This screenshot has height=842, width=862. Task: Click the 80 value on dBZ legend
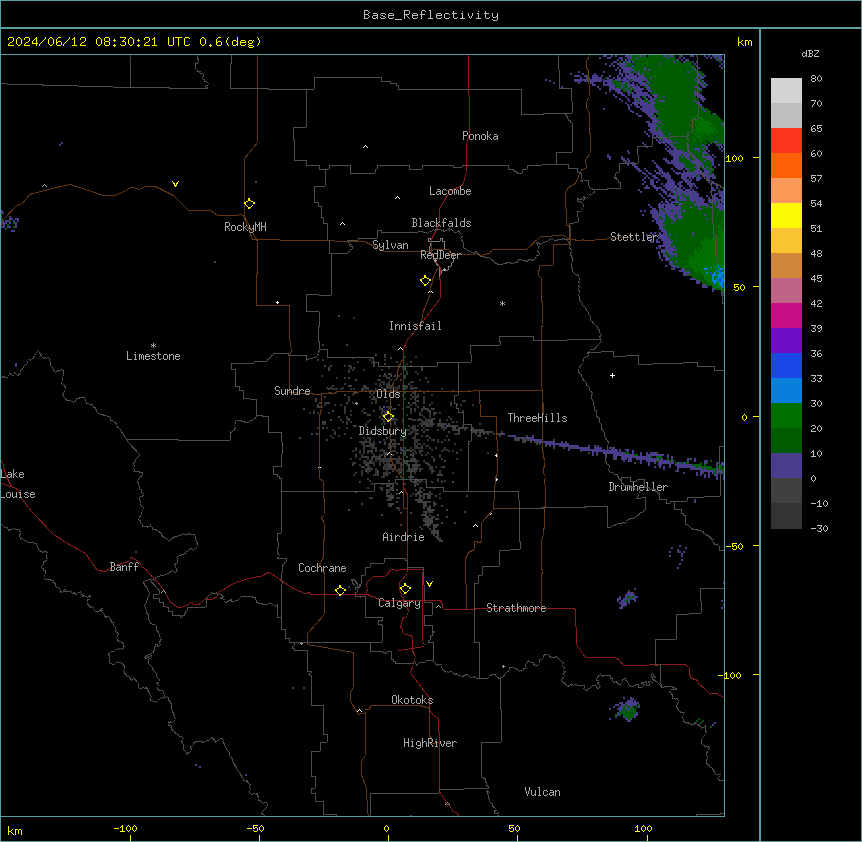[816, 79]
